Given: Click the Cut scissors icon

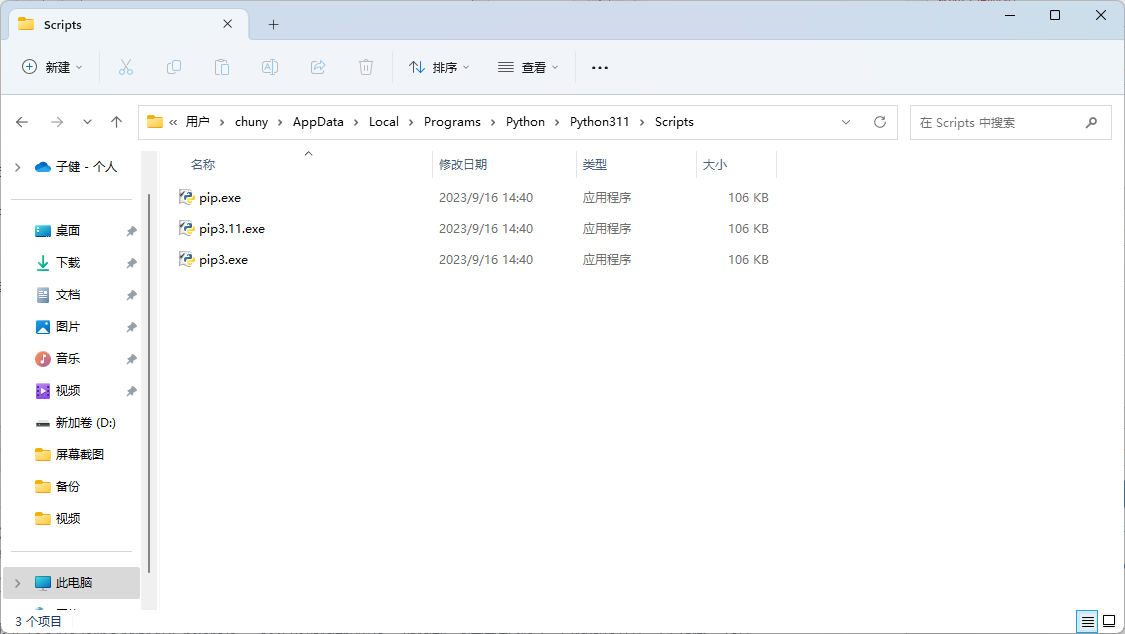Looking at the screenshot, I should pyautogui.click(x=126, y=67).
